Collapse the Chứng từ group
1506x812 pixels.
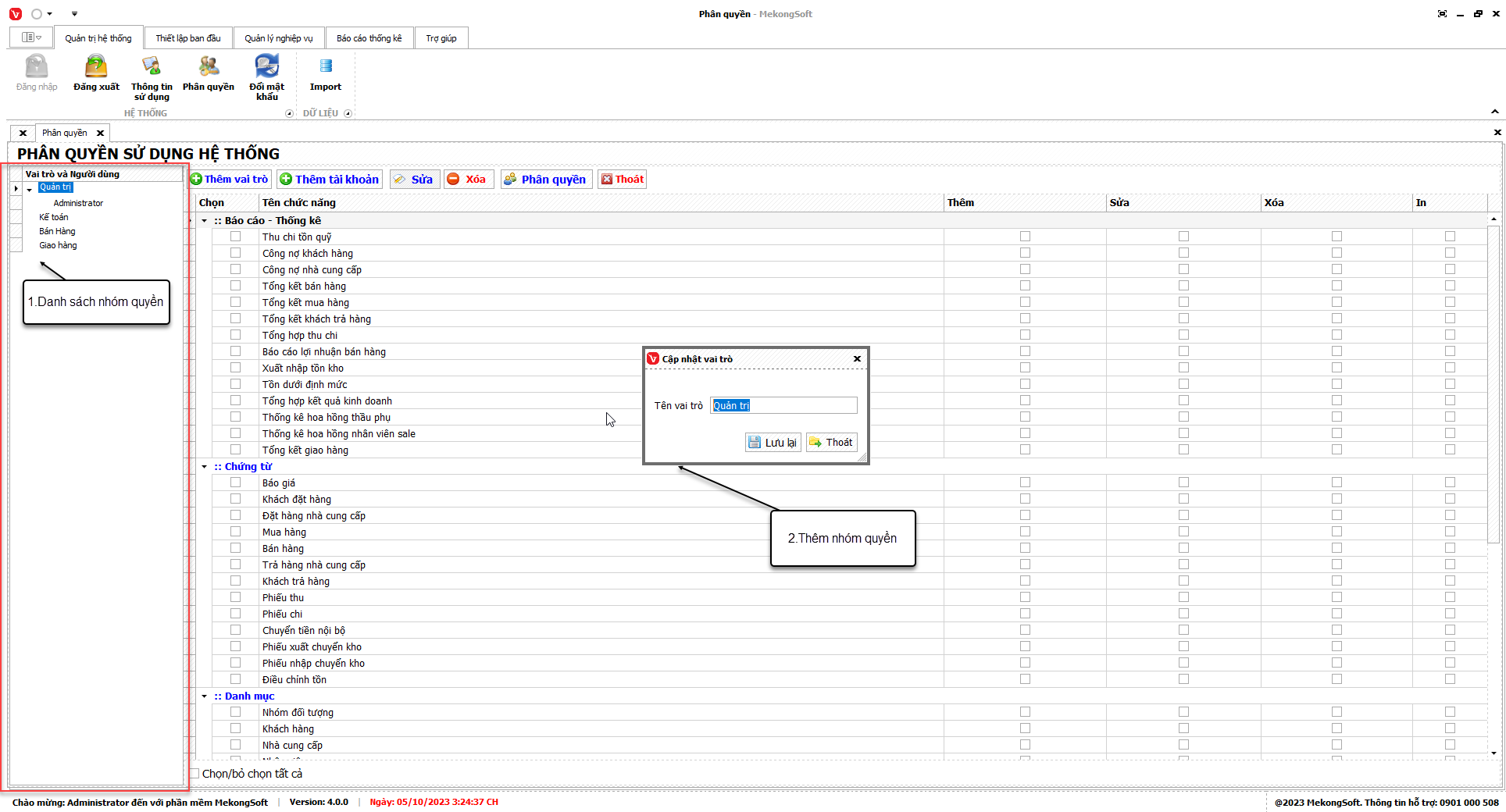point(205,467)
